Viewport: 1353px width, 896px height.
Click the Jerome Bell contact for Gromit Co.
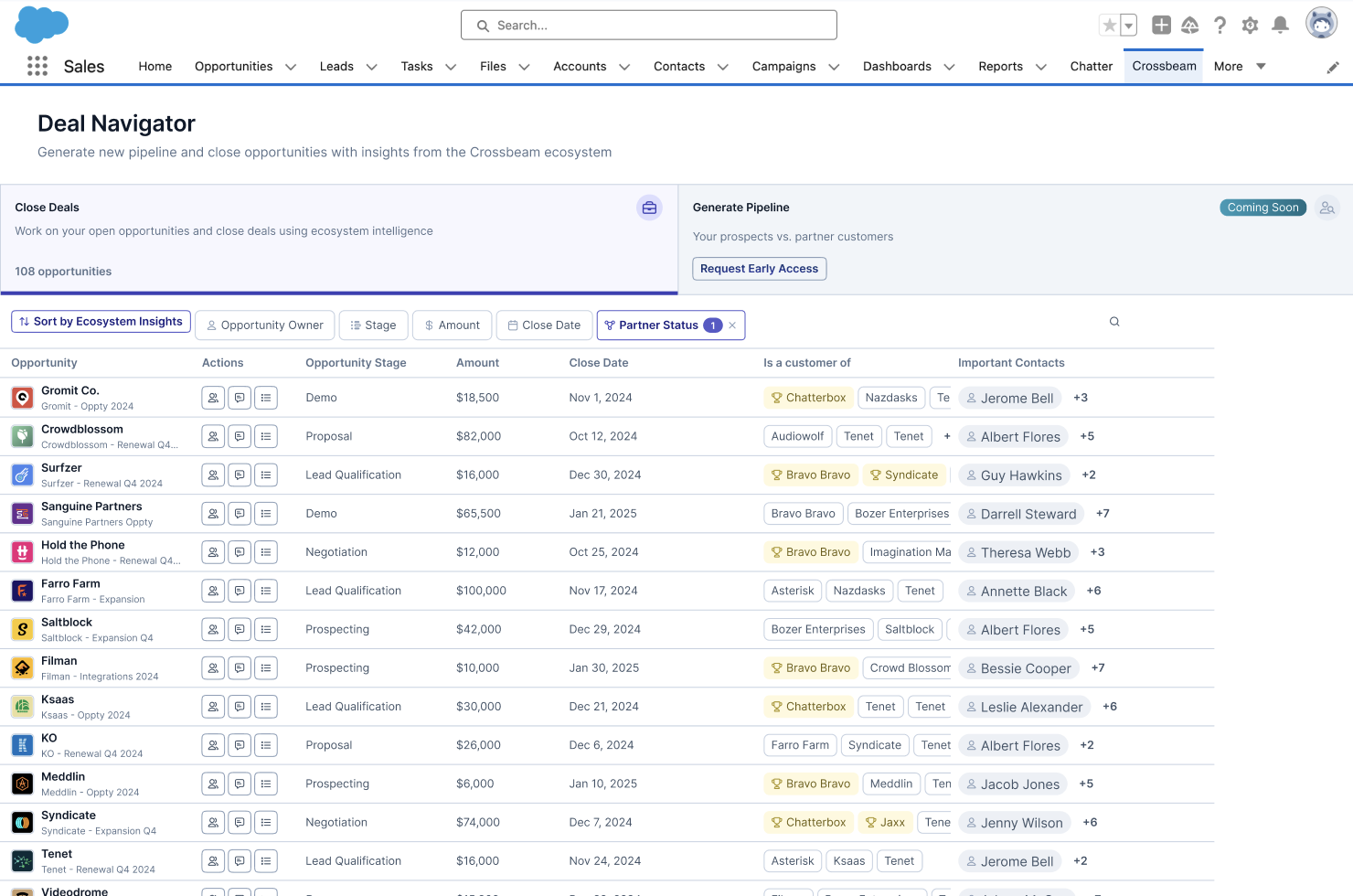1010,398
